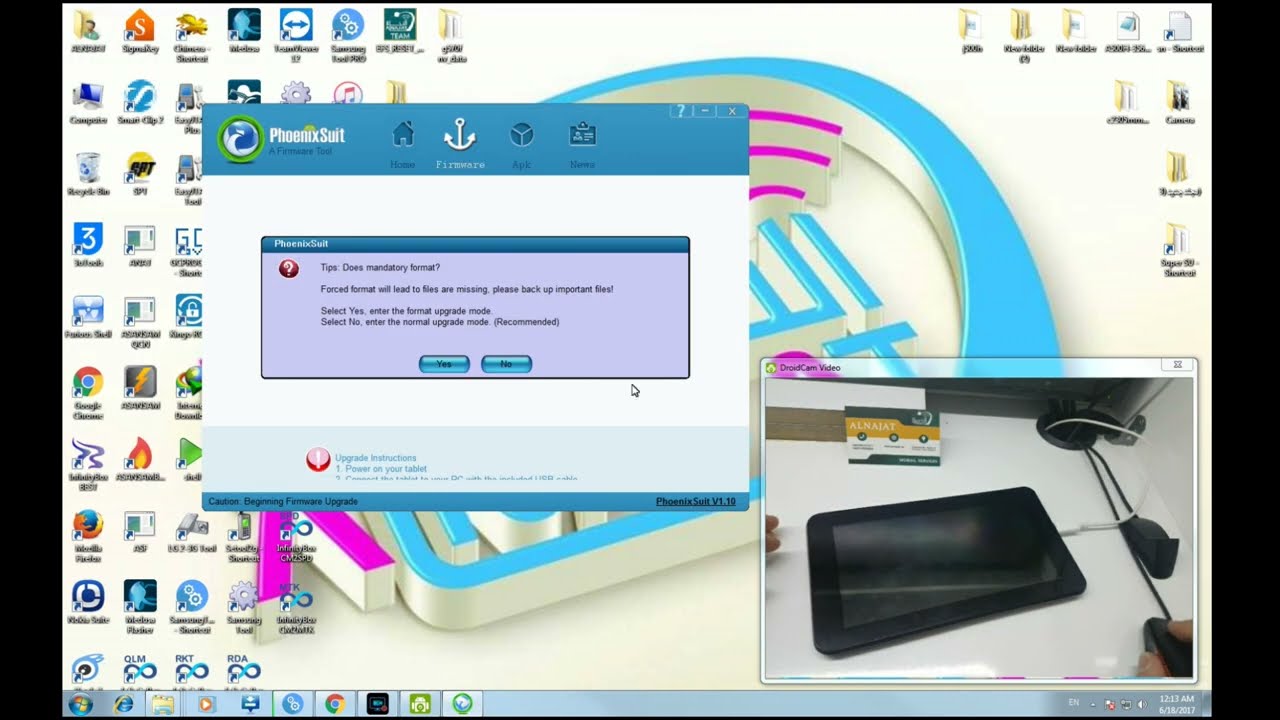Select the InfinityBox BEST desktop icon
This screenshot has height=720, width=1280.
click(88, 465)
